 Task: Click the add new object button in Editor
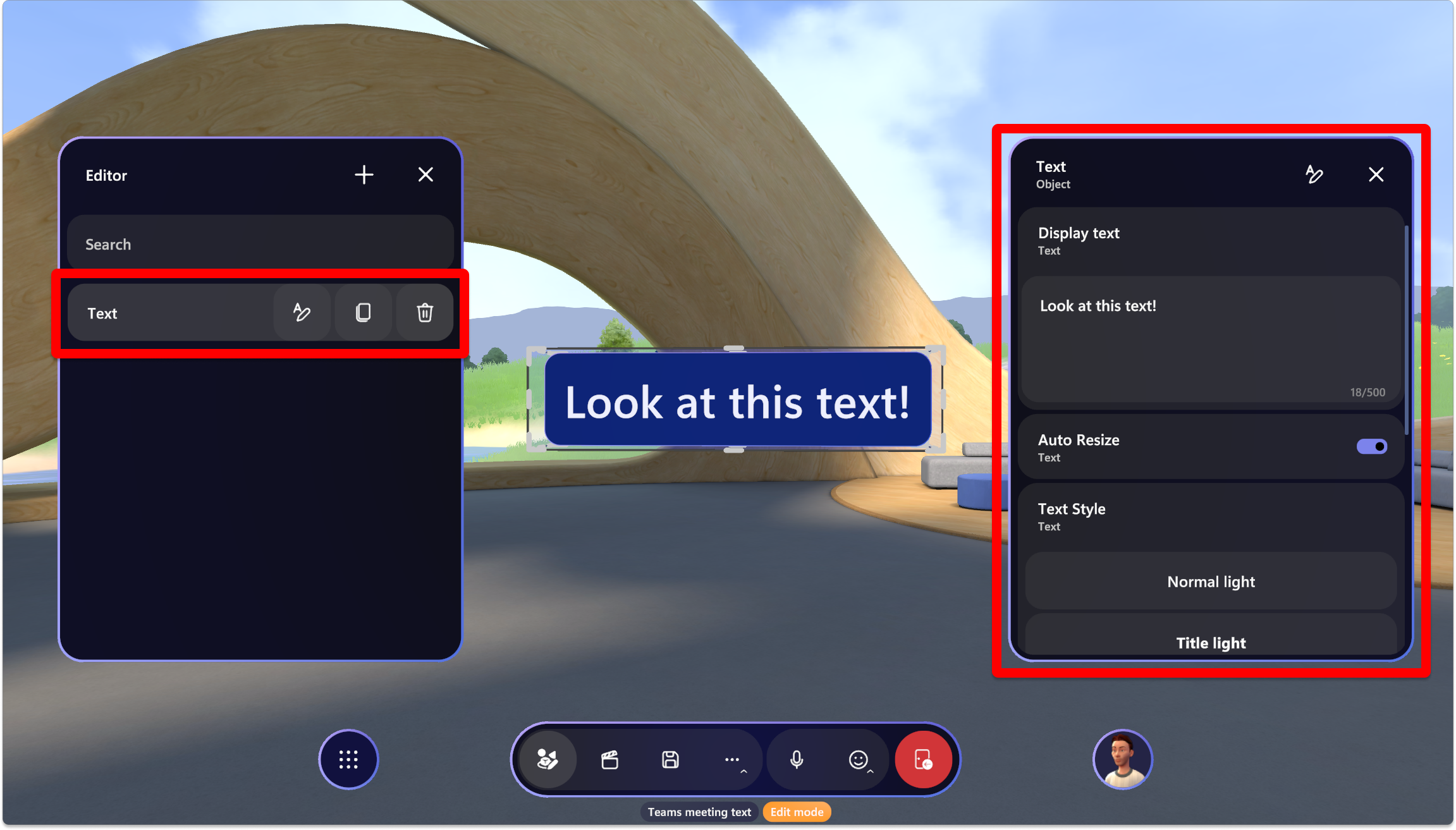(364, 175)
